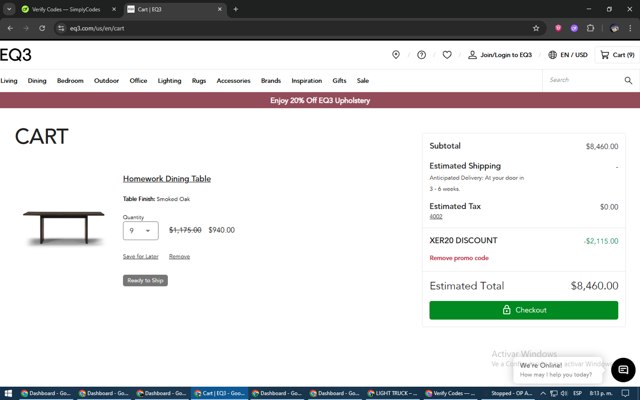This screenshot has height=400, width=640.
Task: Open the live chat bubble icon
Action: pos(623,370)
